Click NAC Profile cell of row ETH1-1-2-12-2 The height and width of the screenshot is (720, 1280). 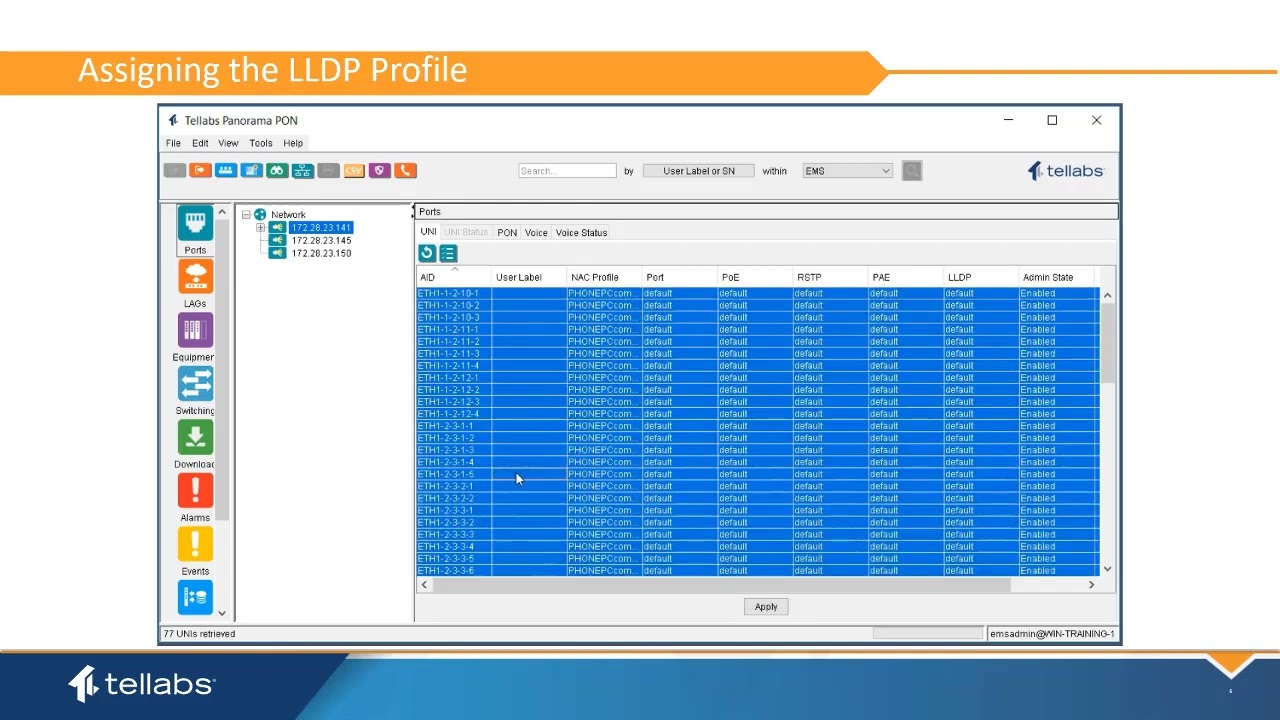point(604,390)
